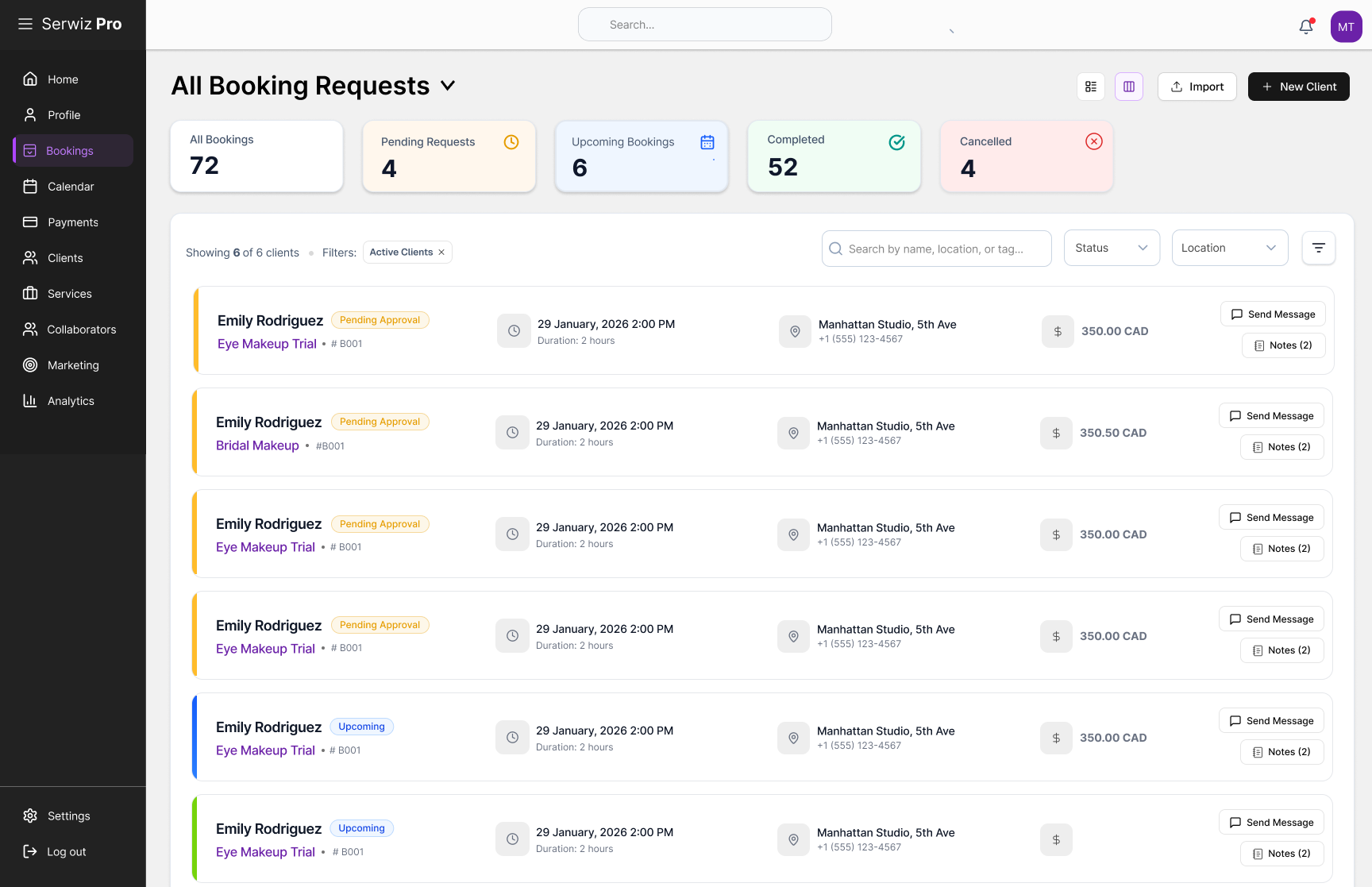
Task: Select Bookings in the sidebar
Action: 73,151
